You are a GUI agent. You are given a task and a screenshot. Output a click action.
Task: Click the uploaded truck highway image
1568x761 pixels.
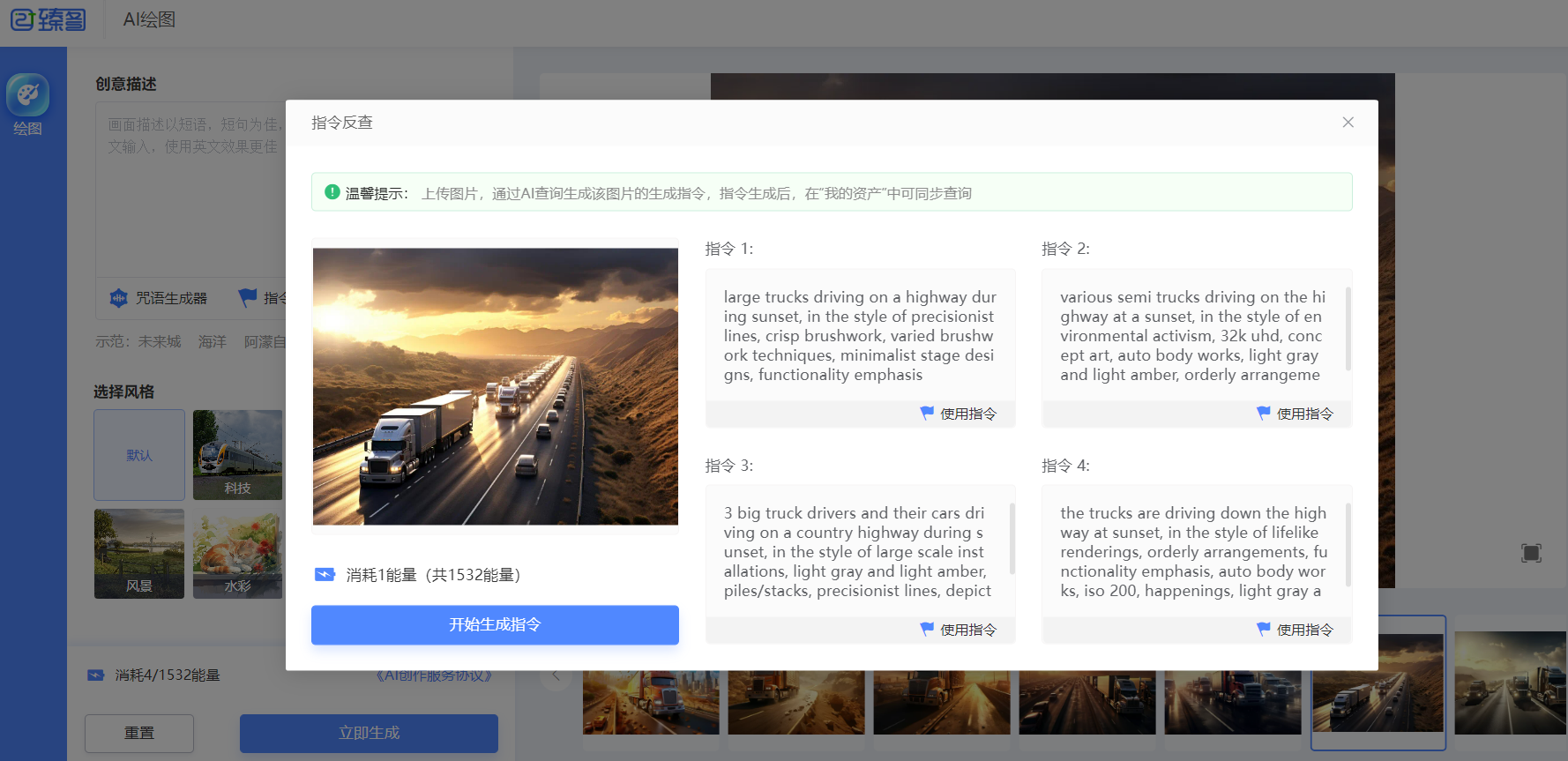pyautogui.click(x=495, y=386)
